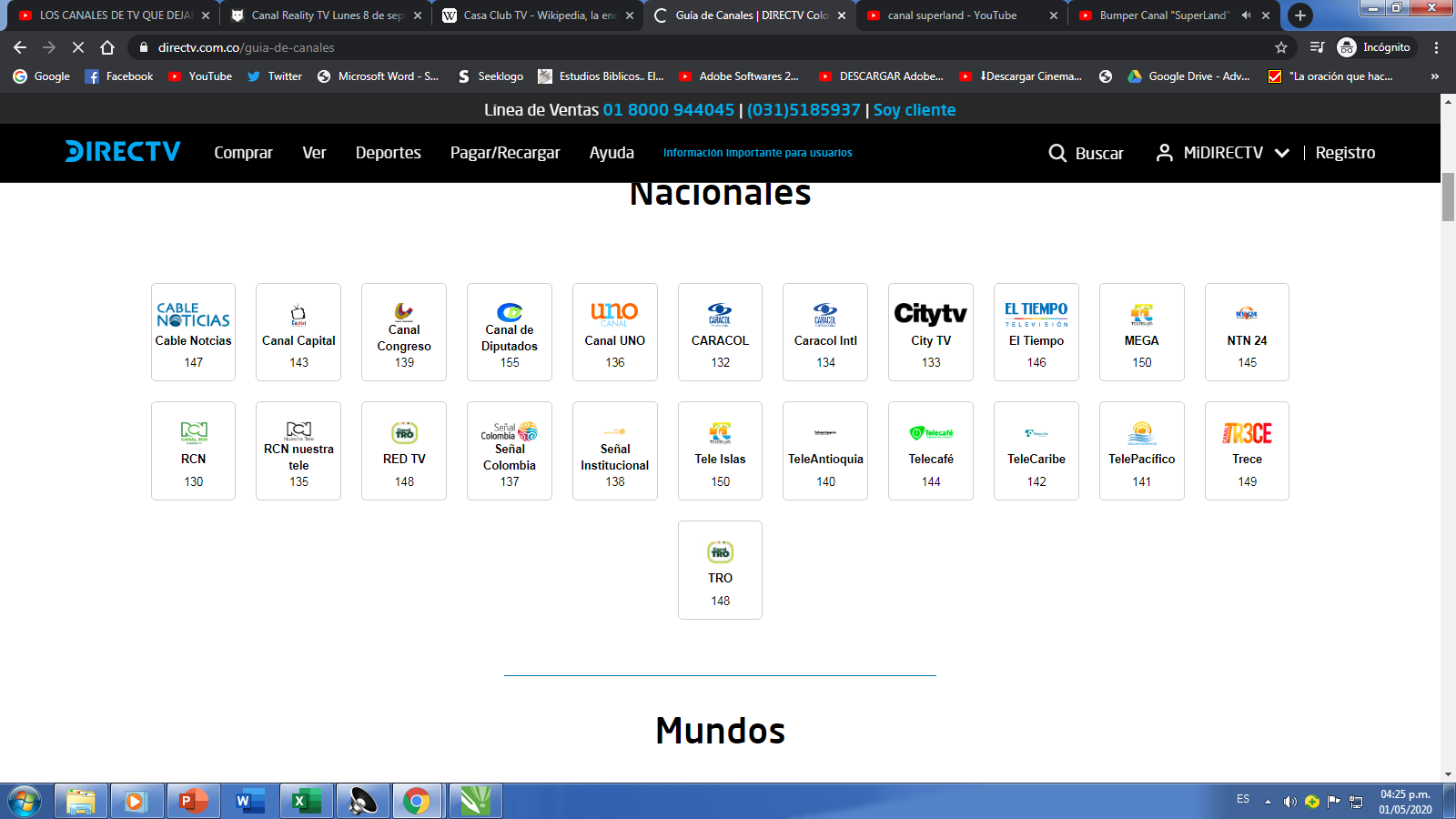1456x819 pixels.
Task: Click the DIRECTV logo in the header
Action: (x=123, y=151)
